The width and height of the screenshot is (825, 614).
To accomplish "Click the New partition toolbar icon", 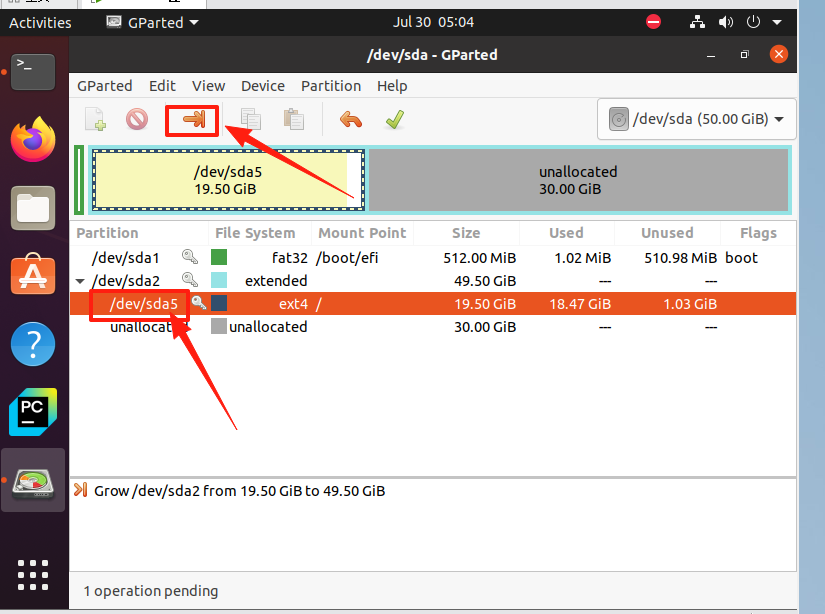I will [96, 119].
